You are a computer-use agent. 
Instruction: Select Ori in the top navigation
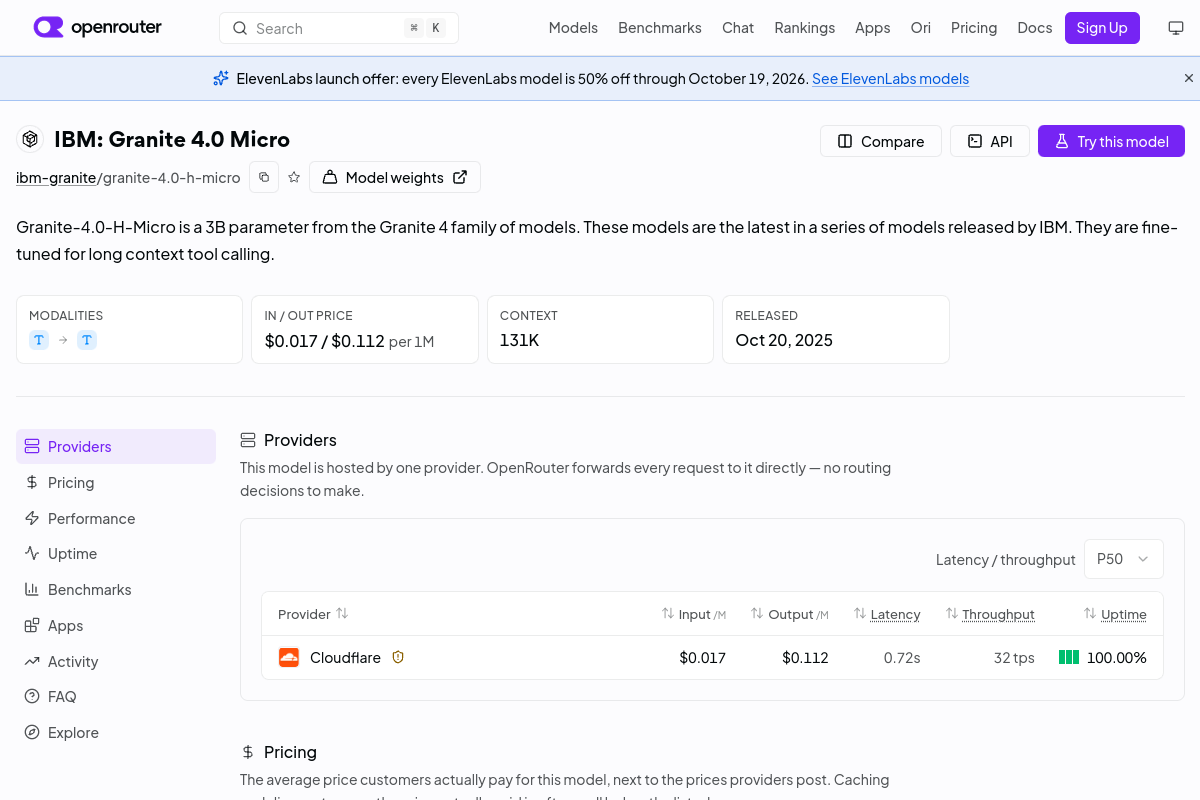[921, 28]
